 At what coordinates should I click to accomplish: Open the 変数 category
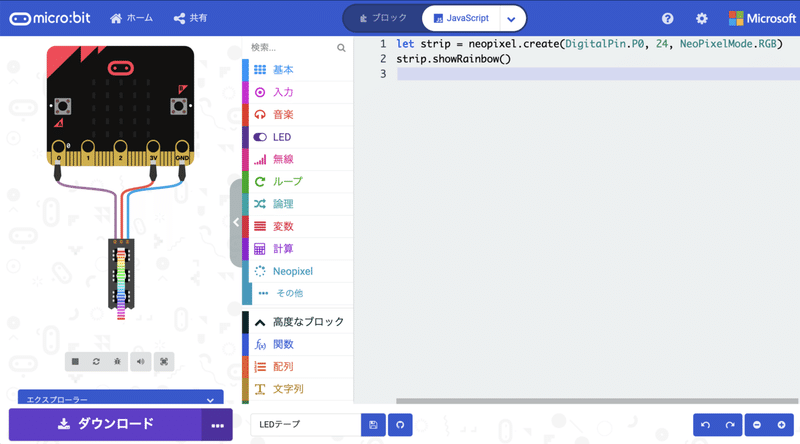click(298, 227)
